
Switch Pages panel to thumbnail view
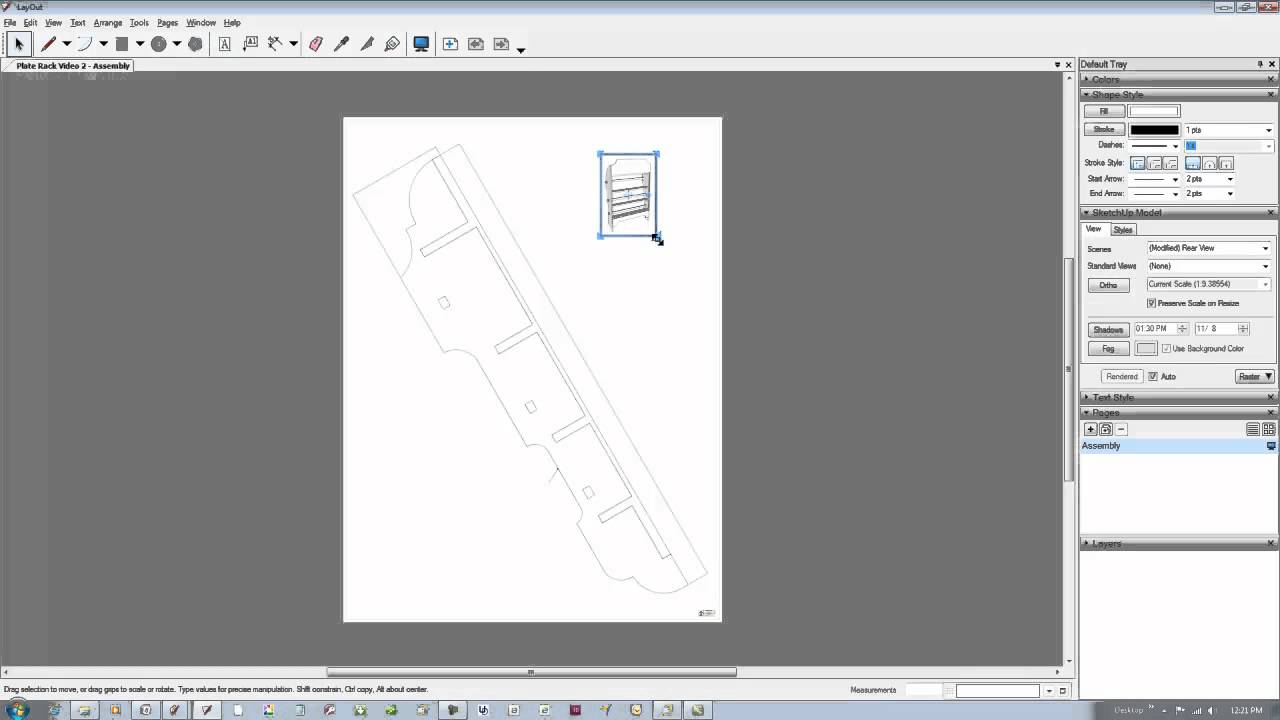coord(1270,429)
